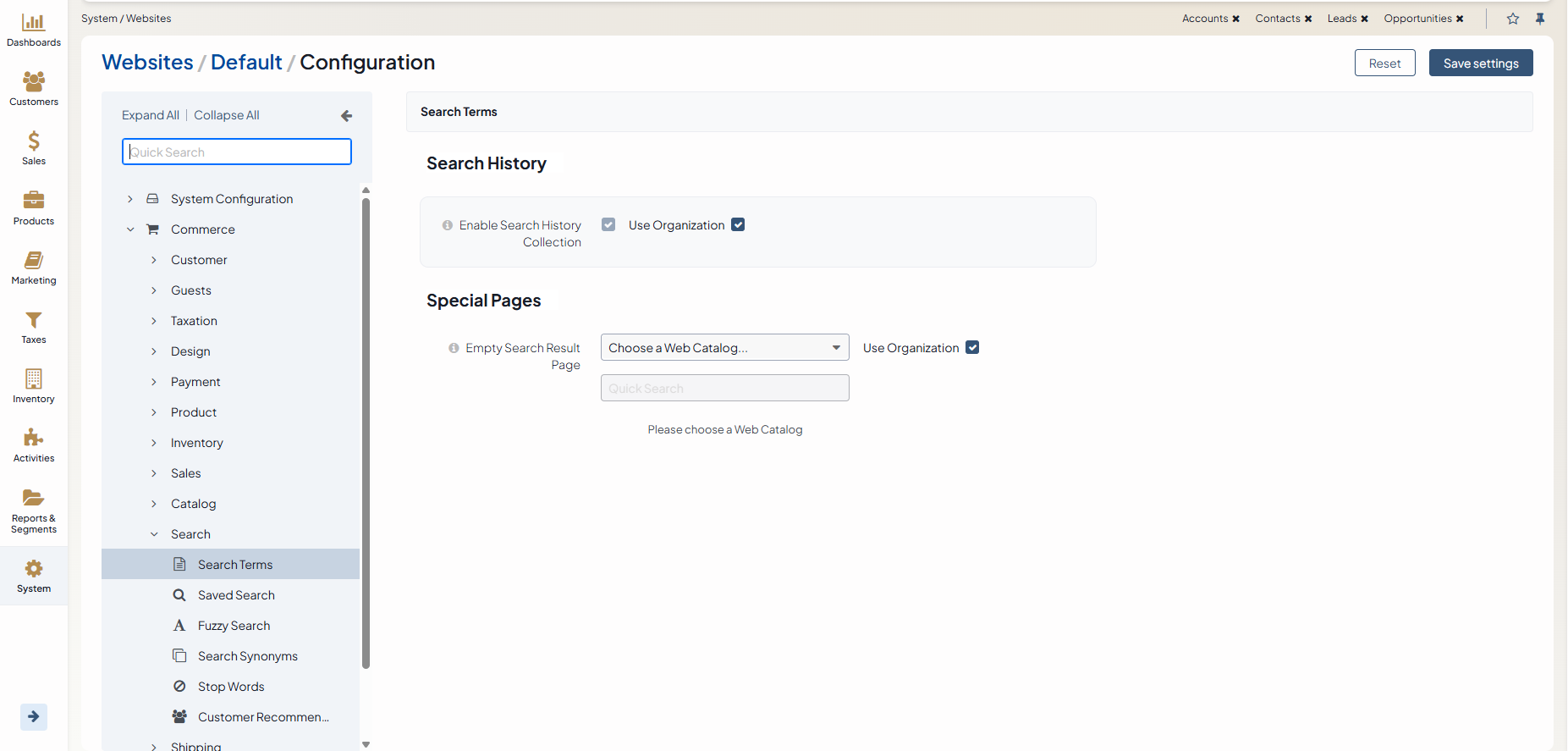Image resolution: width=1568 pixels, height=751 pixels.
Task: Click the Marketing sidebar icon
Action: click(x=34, y=268)
